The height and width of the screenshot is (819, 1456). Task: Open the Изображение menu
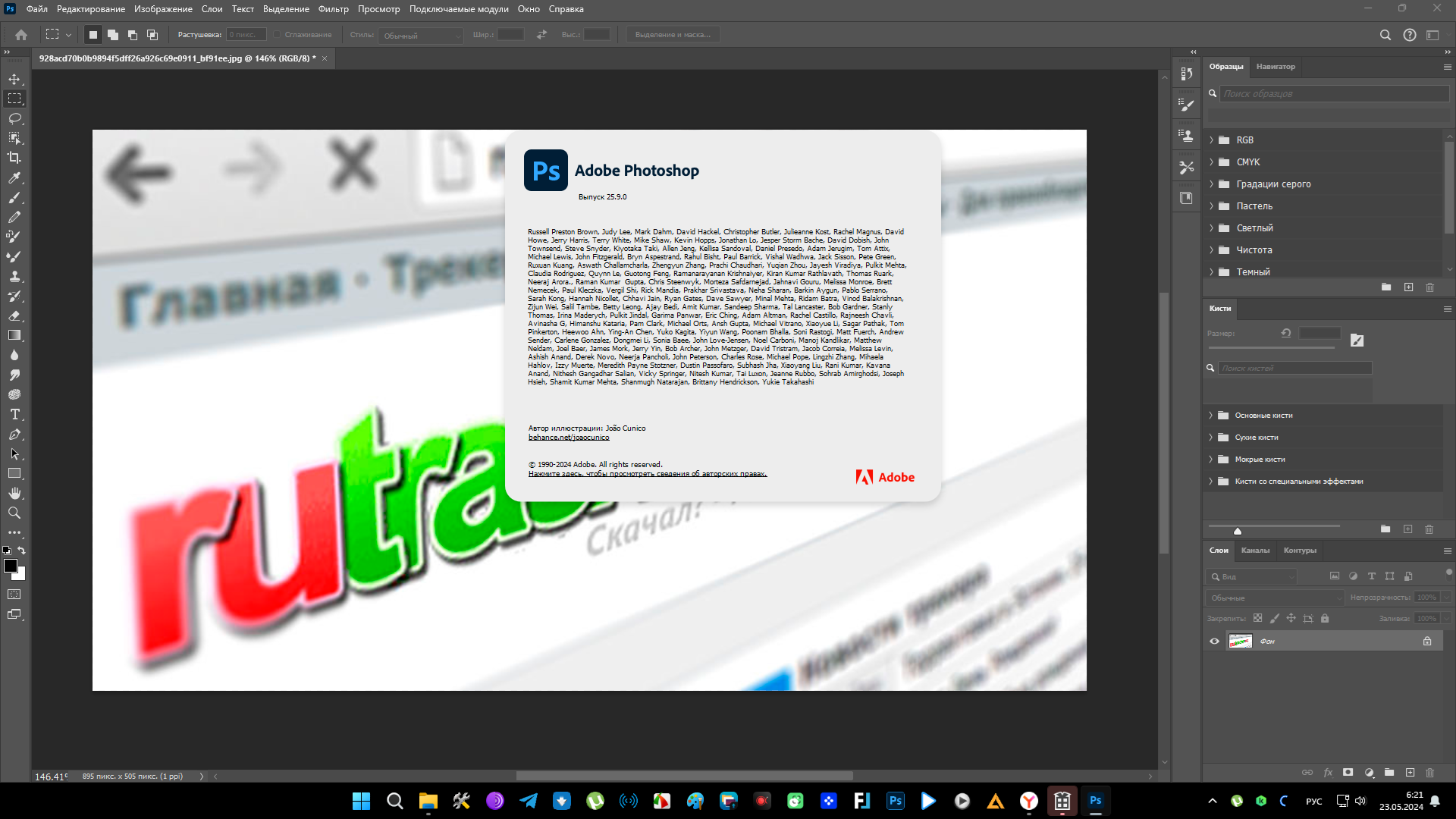coord(163,9)
